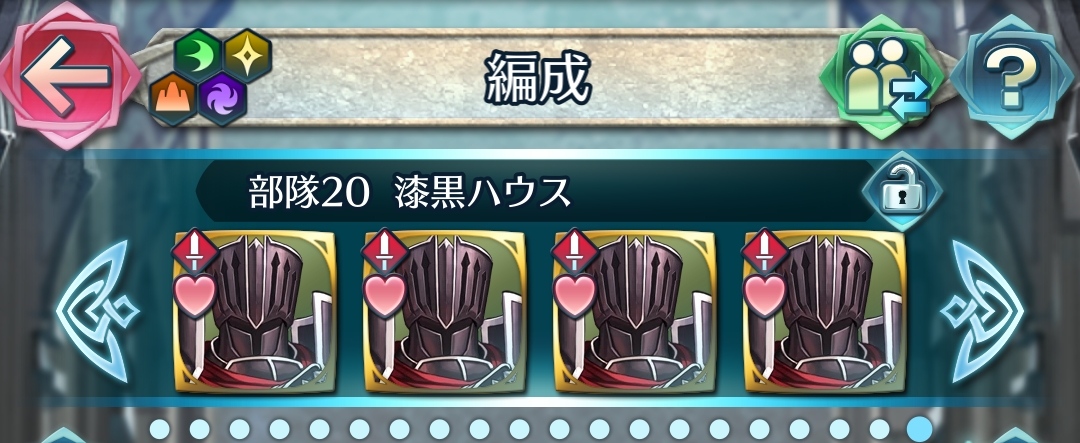
Task: Select the green crescent moon blessing hexagon
Action: pos(197,56)
